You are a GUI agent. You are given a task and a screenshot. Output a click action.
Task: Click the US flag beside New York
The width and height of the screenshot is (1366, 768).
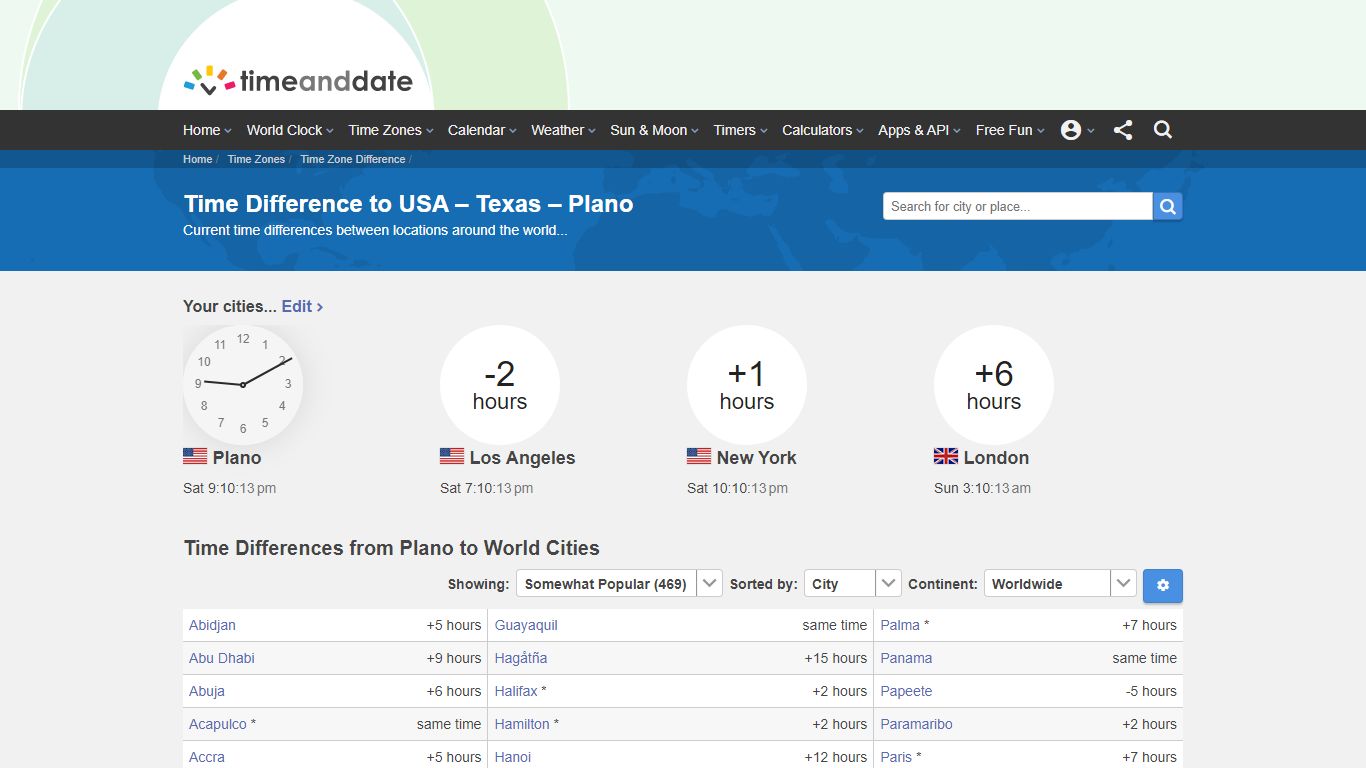(x=699, y=456)
